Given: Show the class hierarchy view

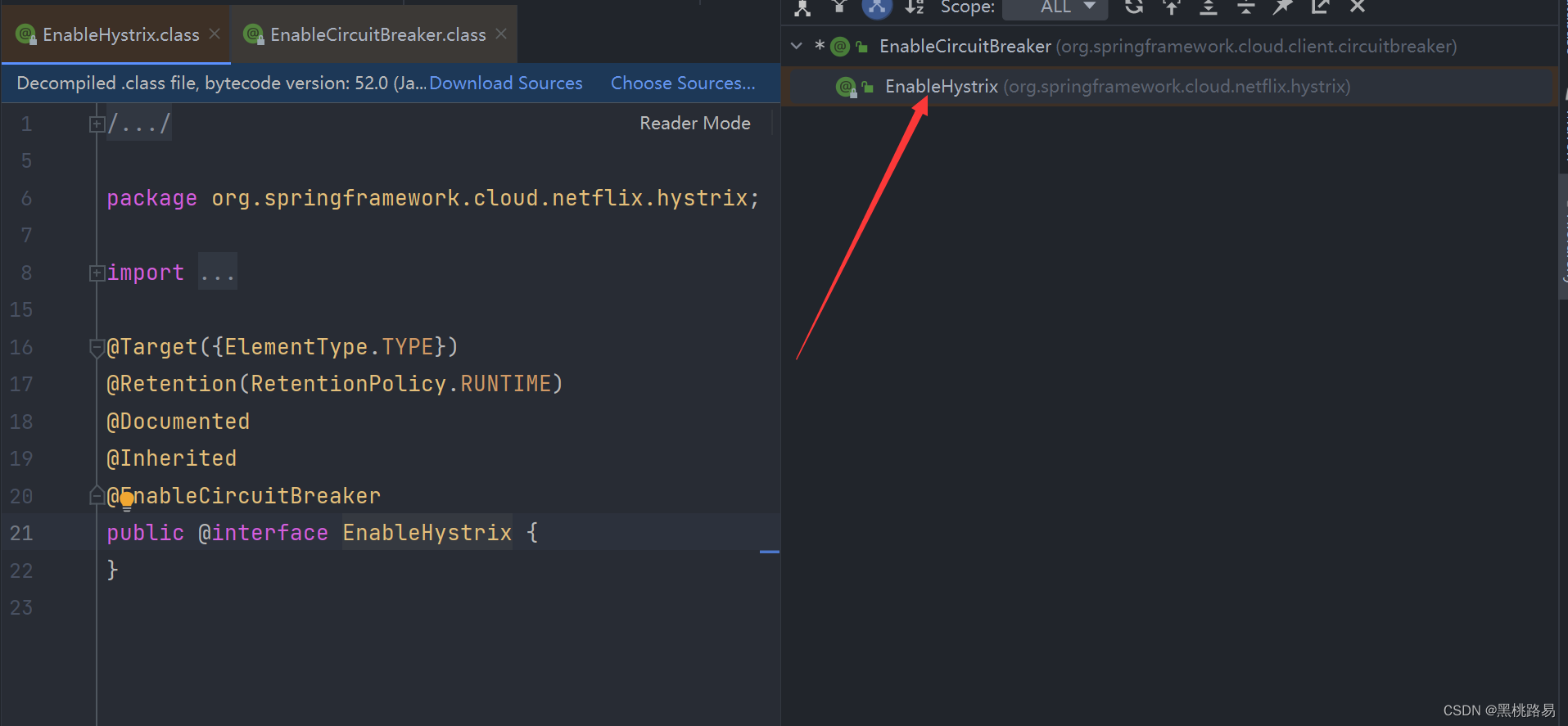Looking at the screenshot, I should [802, 7].
